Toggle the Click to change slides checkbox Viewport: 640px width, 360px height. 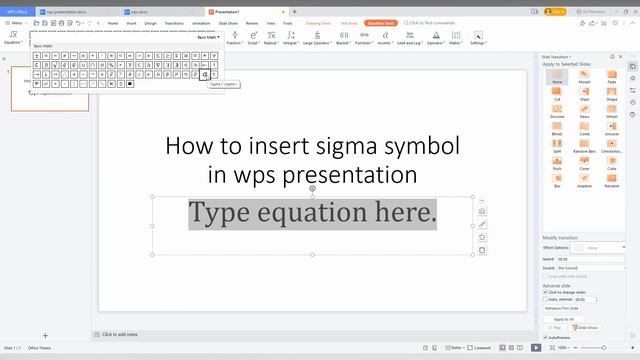coord(545,292)
